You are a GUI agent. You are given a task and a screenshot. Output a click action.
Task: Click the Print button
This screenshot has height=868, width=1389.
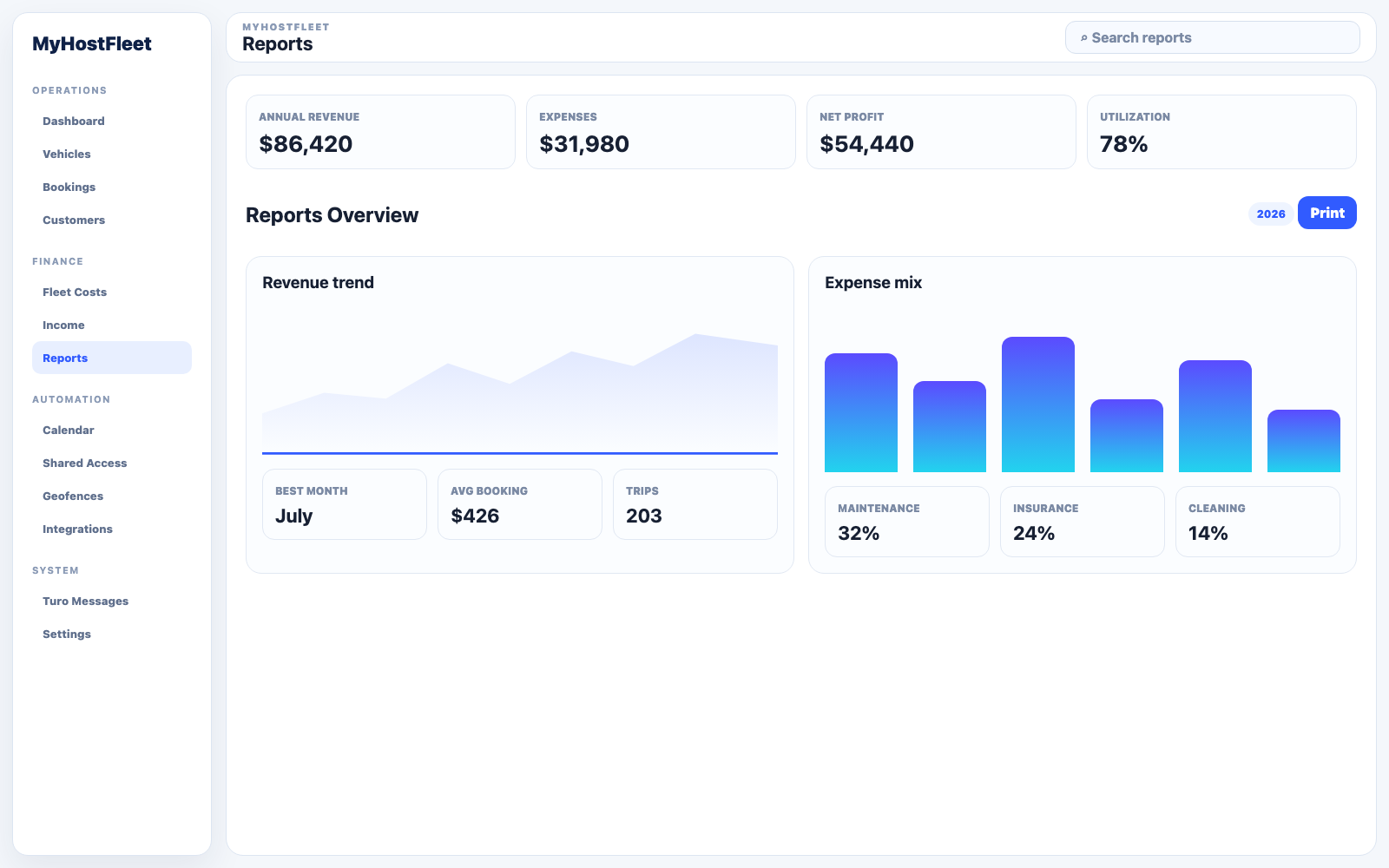pyautogui.click(x=1326, y=213)
